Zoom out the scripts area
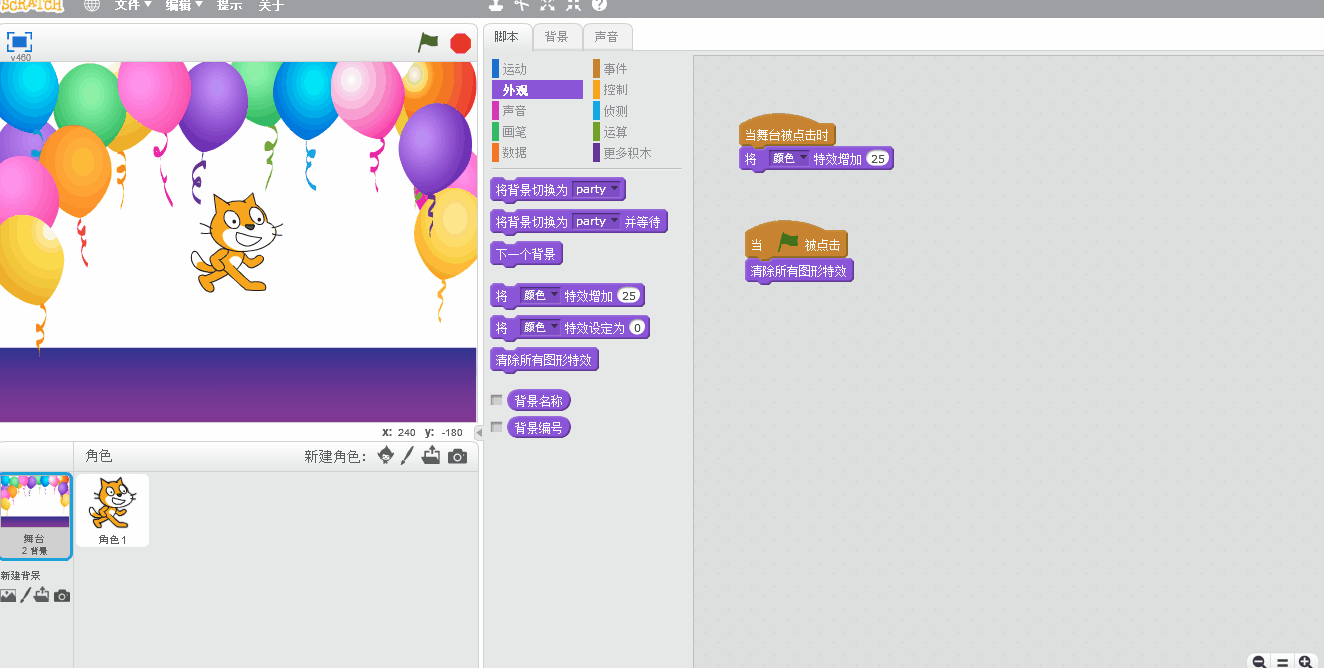The width and height of the screenshot is (1324, 668). pos(1259,662)
